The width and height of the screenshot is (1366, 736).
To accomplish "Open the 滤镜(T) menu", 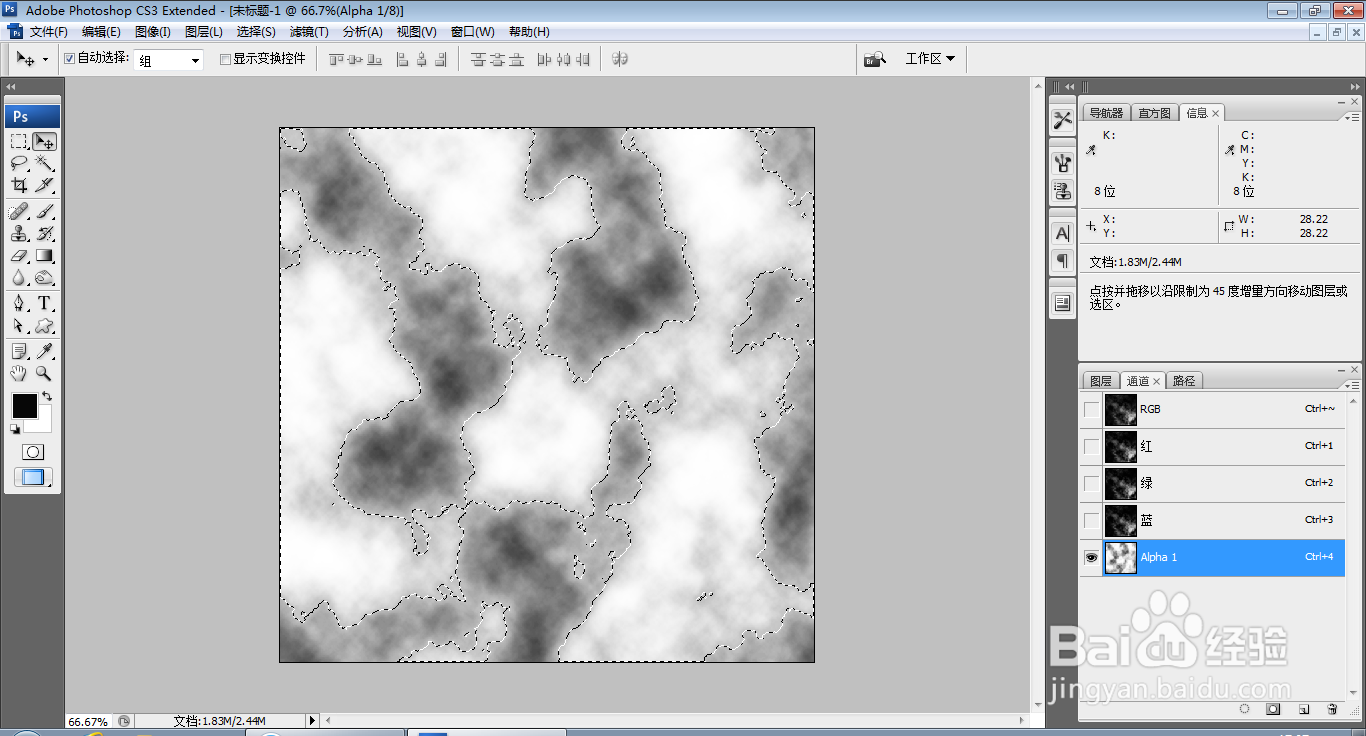I will pos(309,32).
